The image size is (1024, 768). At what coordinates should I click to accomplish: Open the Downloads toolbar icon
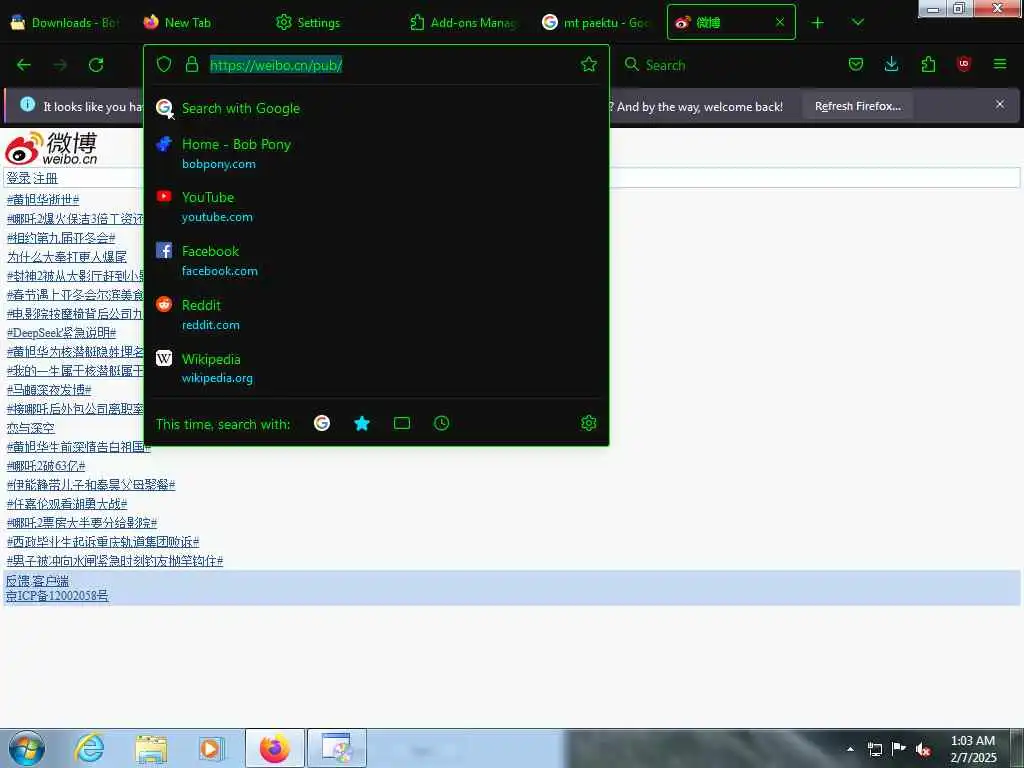[891, 64]
